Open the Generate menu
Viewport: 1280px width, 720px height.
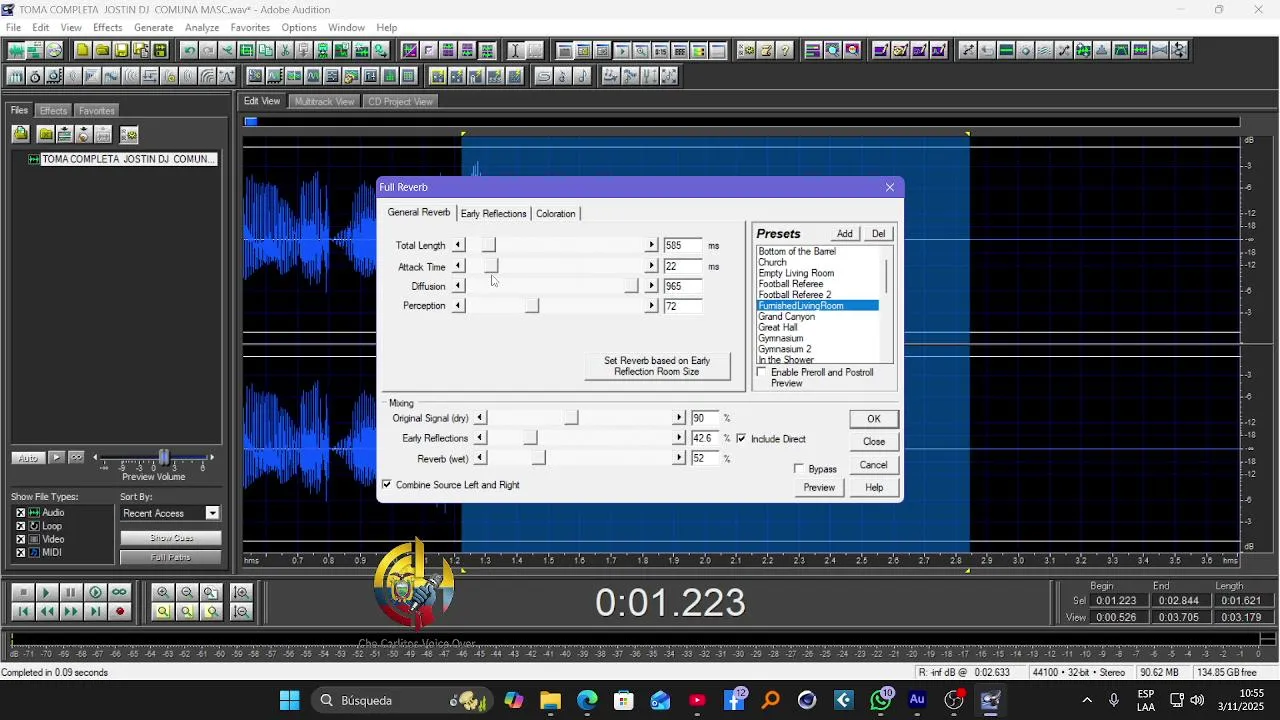pyautogui.click(x=153, y=27)
